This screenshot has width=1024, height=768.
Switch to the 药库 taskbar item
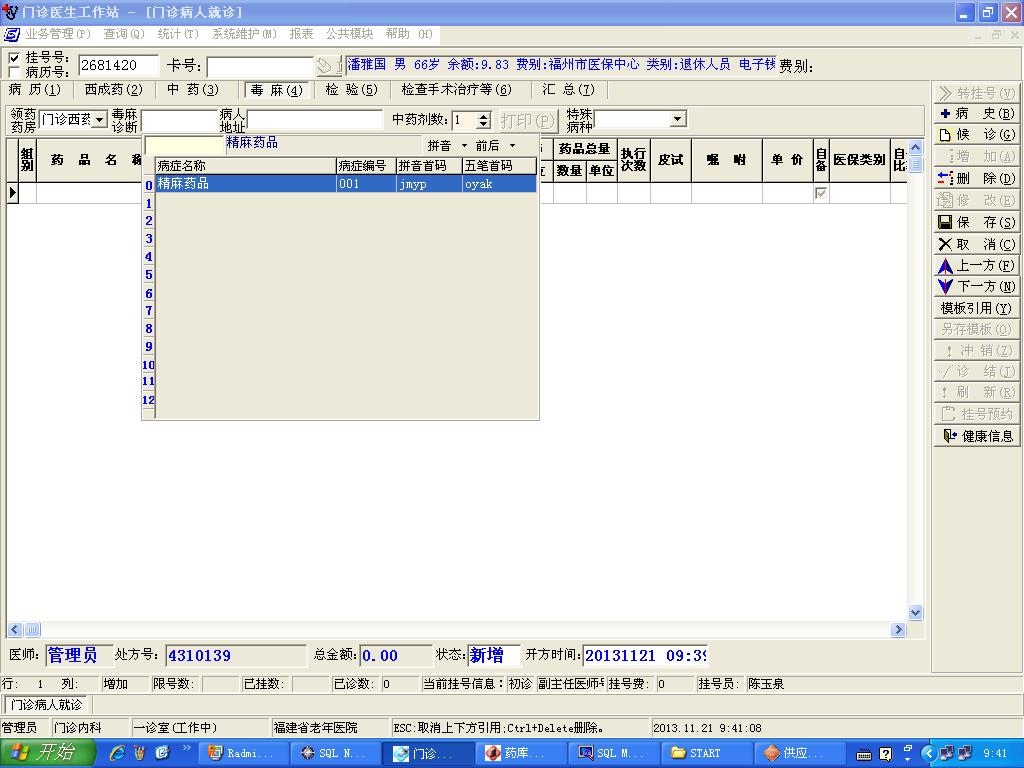click(519, 753)
